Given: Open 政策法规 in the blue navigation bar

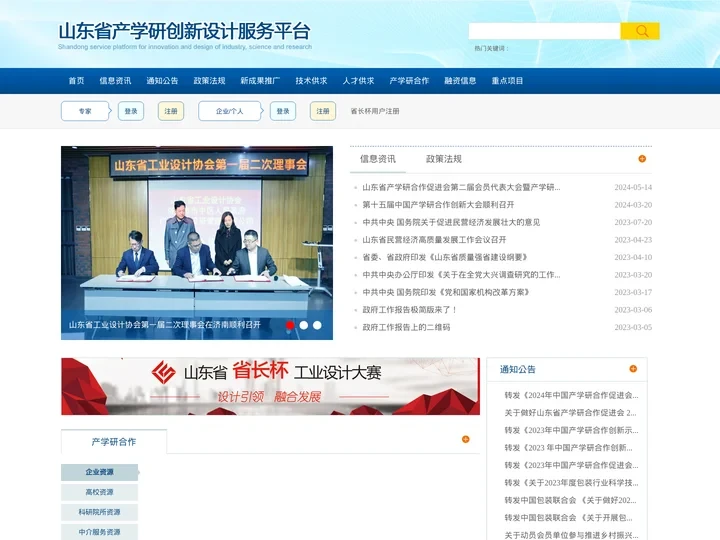Looking at the screenshot, I should (209, 81).
